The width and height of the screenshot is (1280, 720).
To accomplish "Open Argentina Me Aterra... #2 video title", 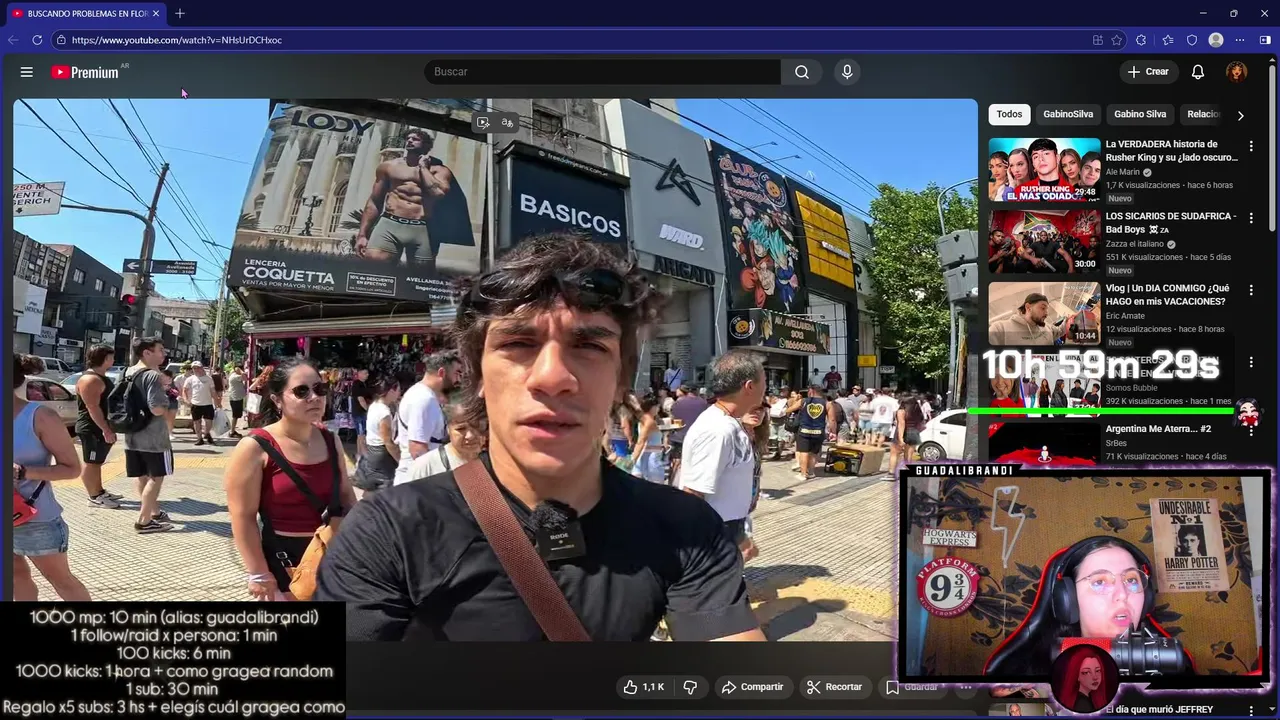I will (x=1158, y=429).
